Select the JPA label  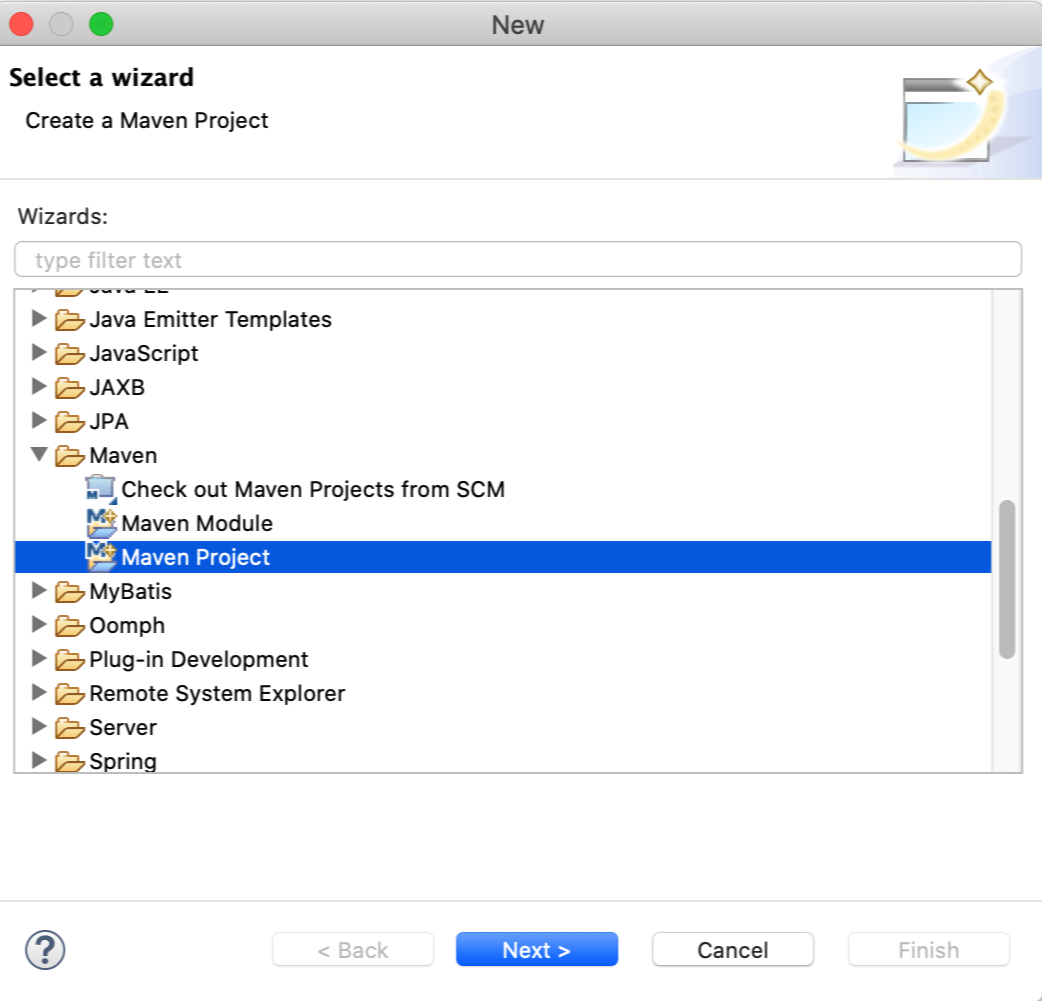coord(109,421)
